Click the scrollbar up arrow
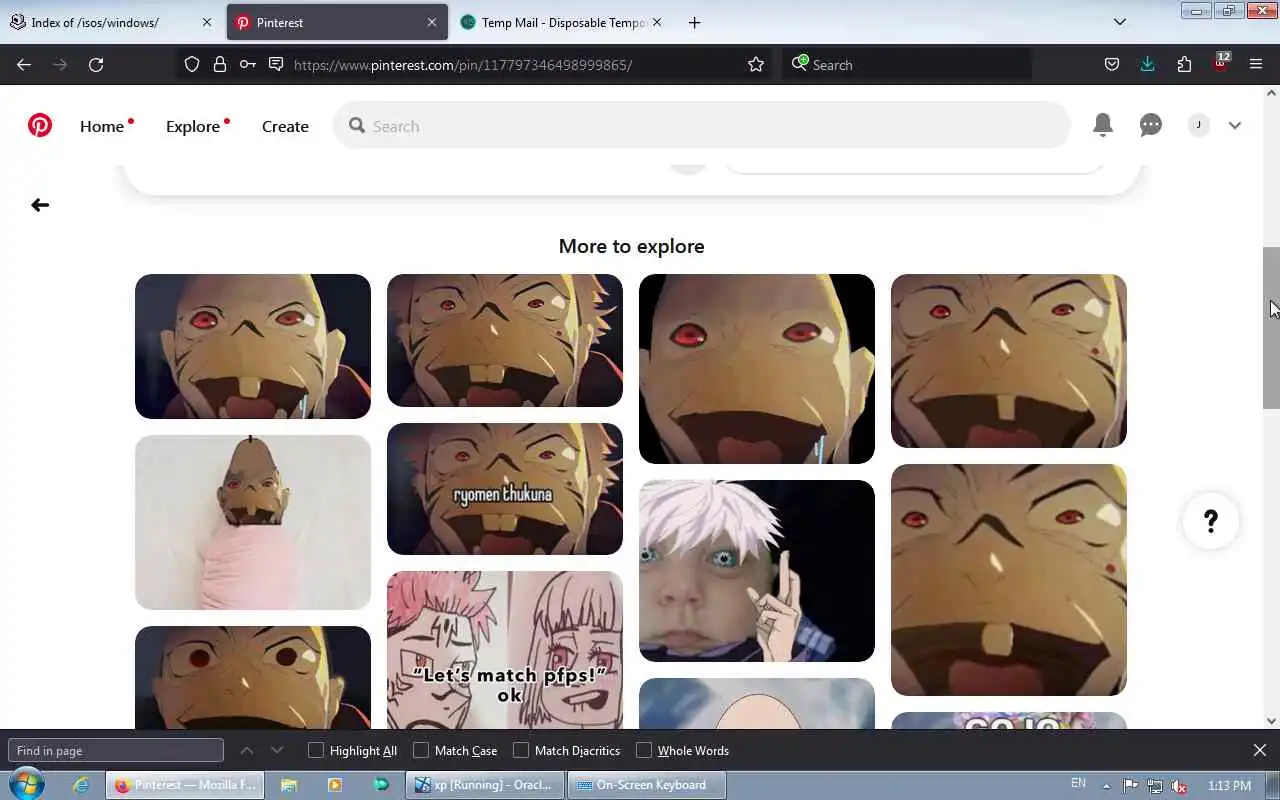1280x800 pixels. point(1271,93)
